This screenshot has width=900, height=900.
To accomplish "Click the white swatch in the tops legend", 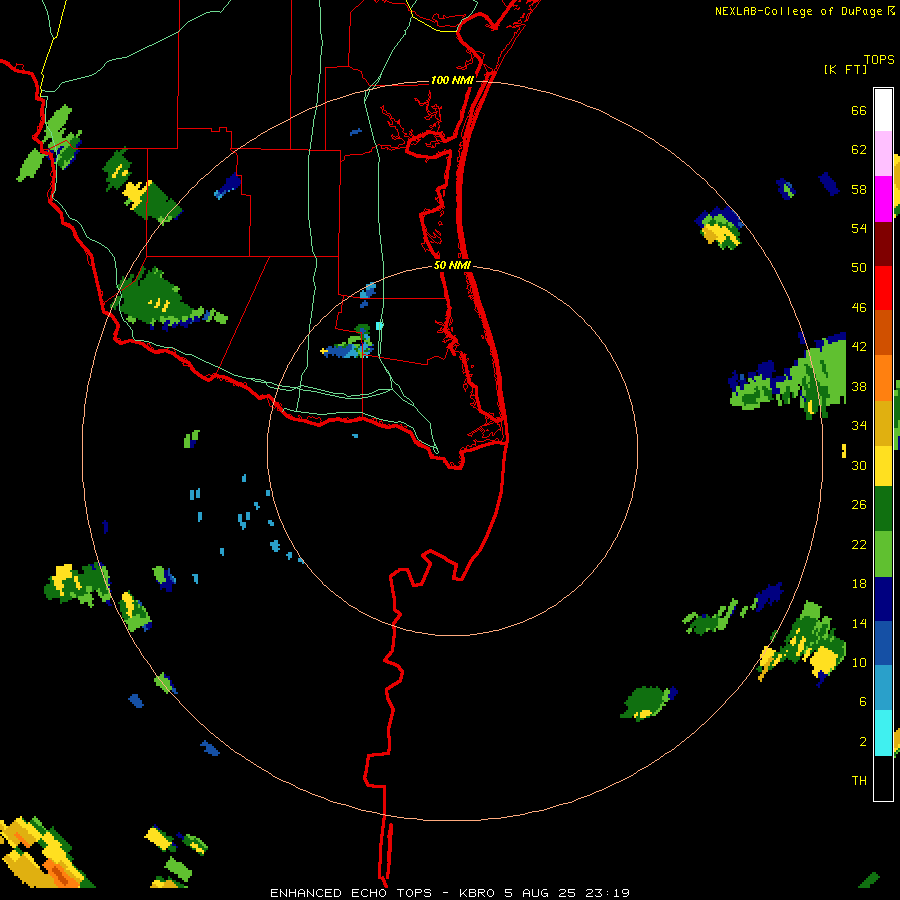I will (x=883, y=110).
